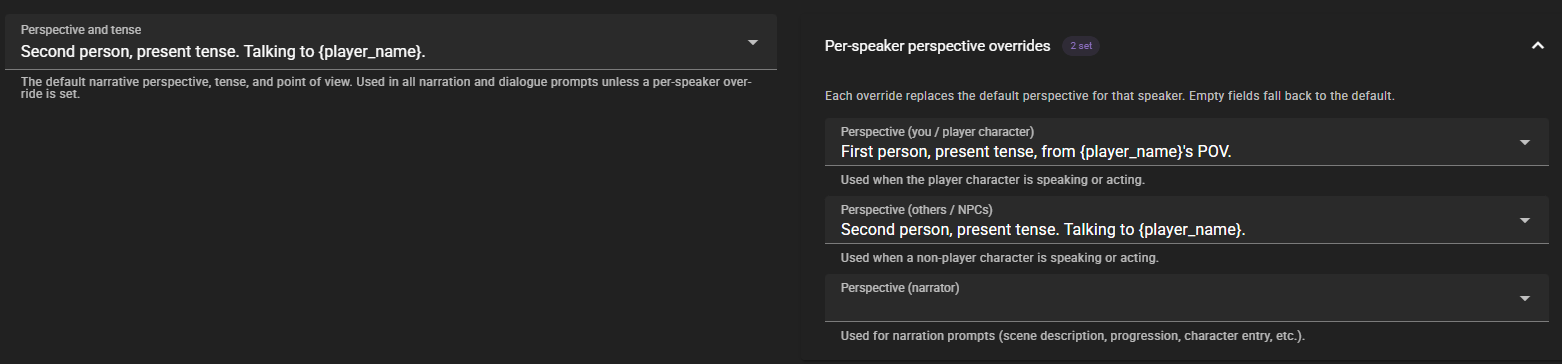The image size is (1562, 364).
Task: Open the player character perspective dropdown arrow
Action: pyautogui.click(x=1525, y=142)
